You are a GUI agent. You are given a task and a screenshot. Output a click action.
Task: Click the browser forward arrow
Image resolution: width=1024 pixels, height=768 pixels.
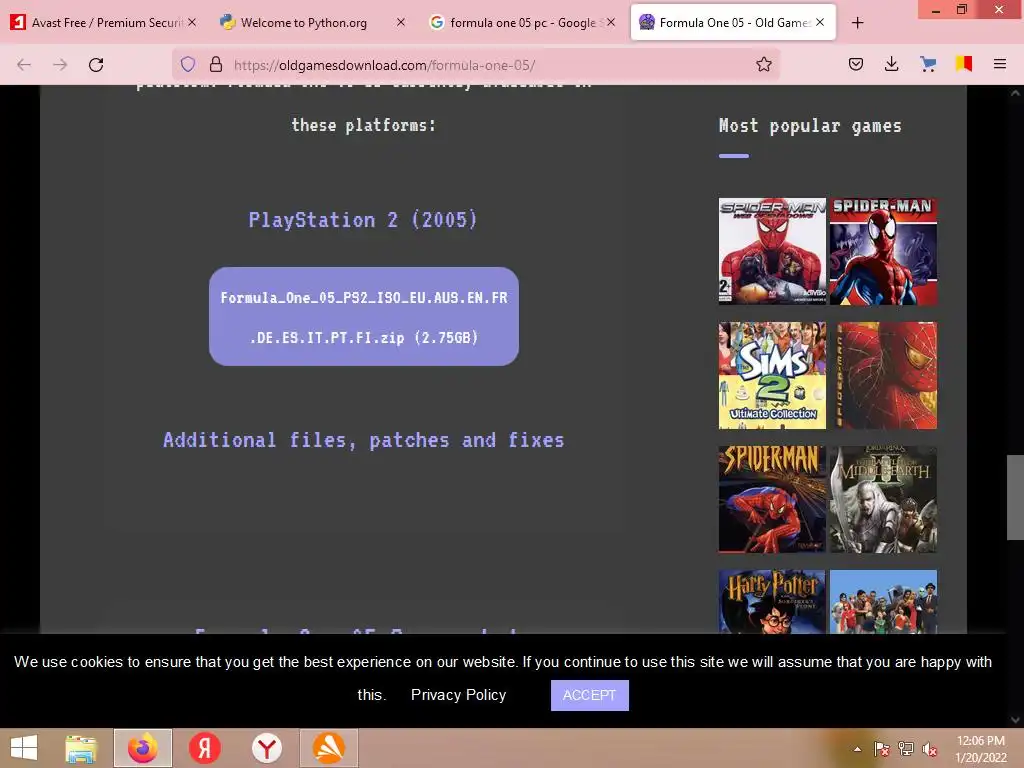click(x=60, y=65)
